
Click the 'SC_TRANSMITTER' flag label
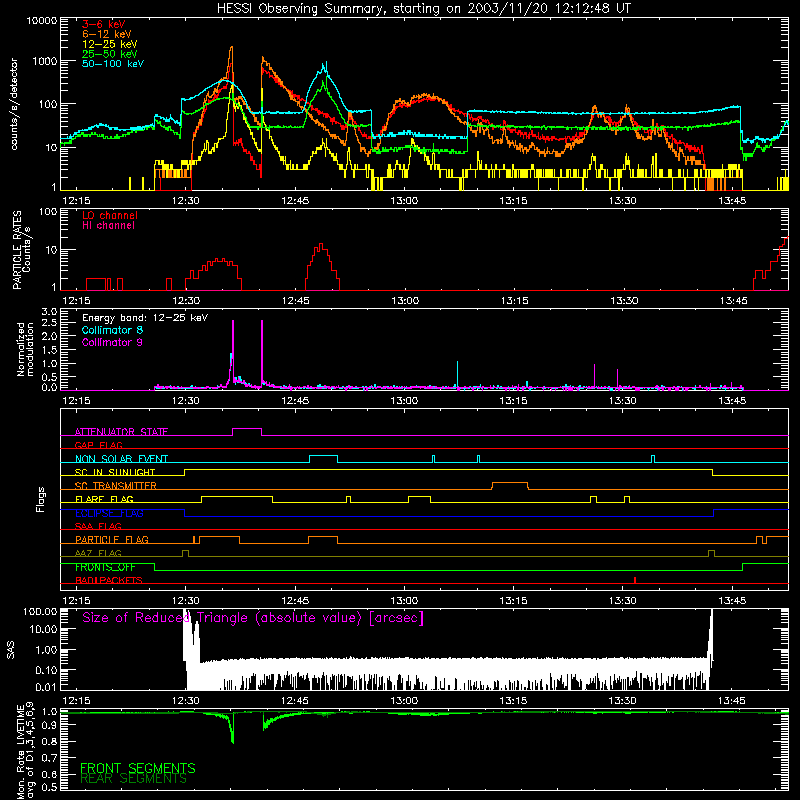tap(116, 485)
